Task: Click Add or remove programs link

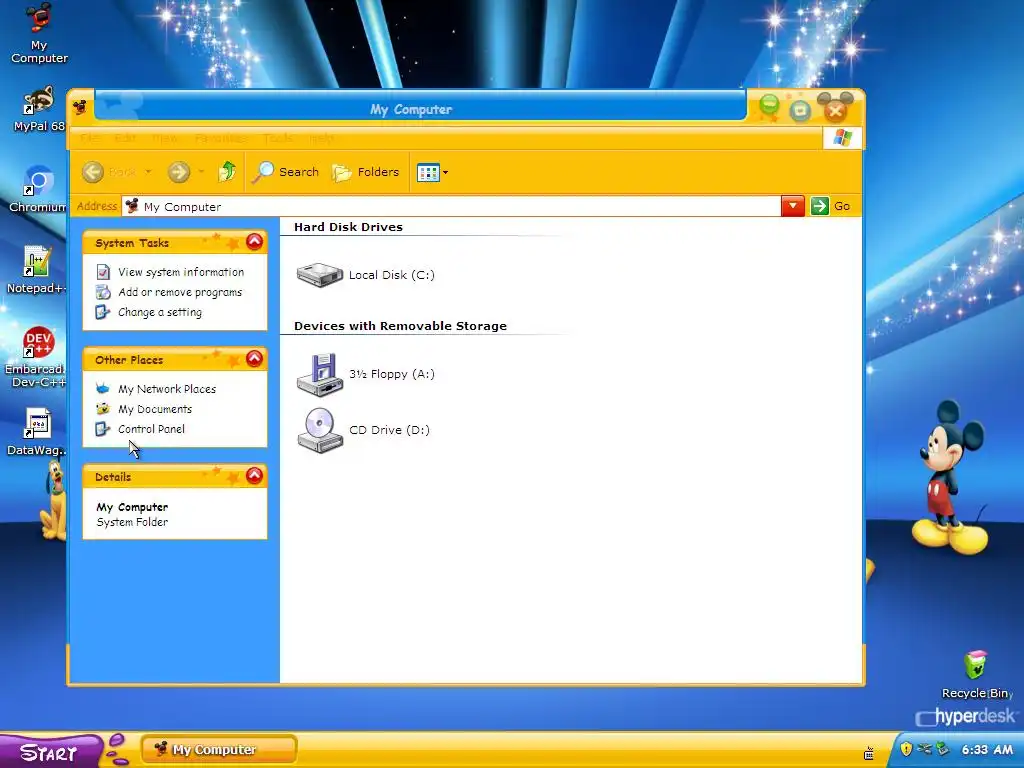Action: (x=180, y=293)
